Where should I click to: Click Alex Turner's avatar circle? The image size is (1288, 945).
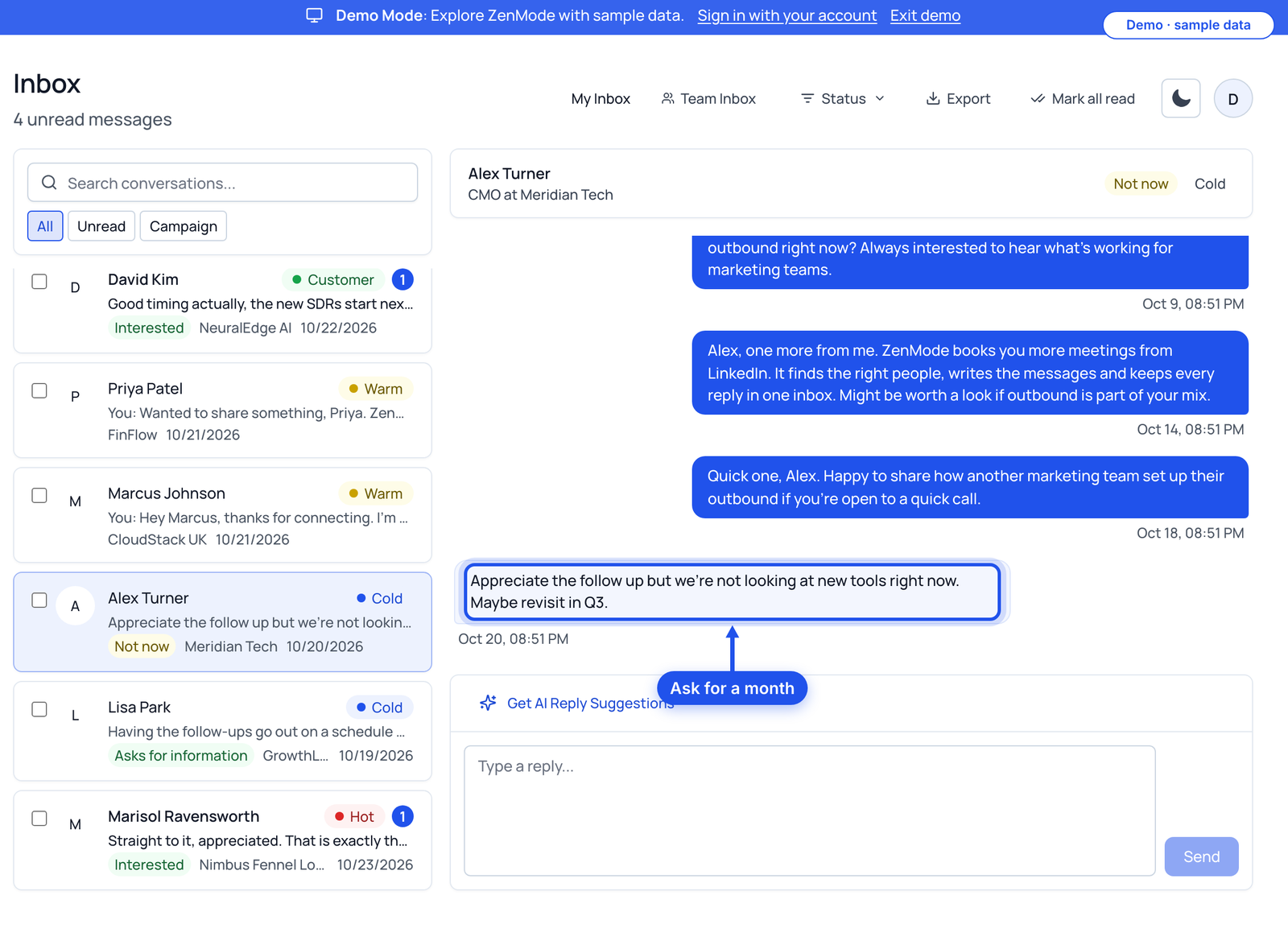75,606
